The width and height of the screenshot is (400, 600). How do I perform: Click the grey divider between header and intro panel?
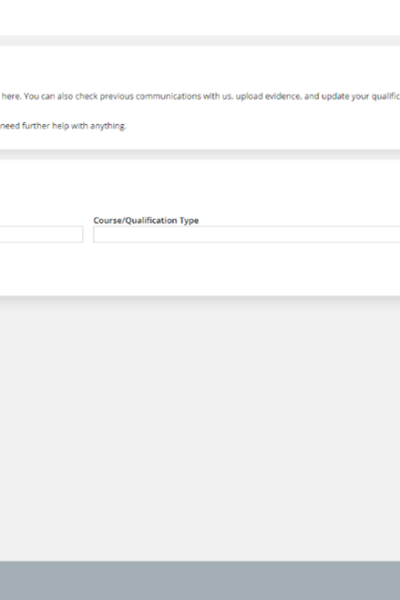(x=200, y=41)
